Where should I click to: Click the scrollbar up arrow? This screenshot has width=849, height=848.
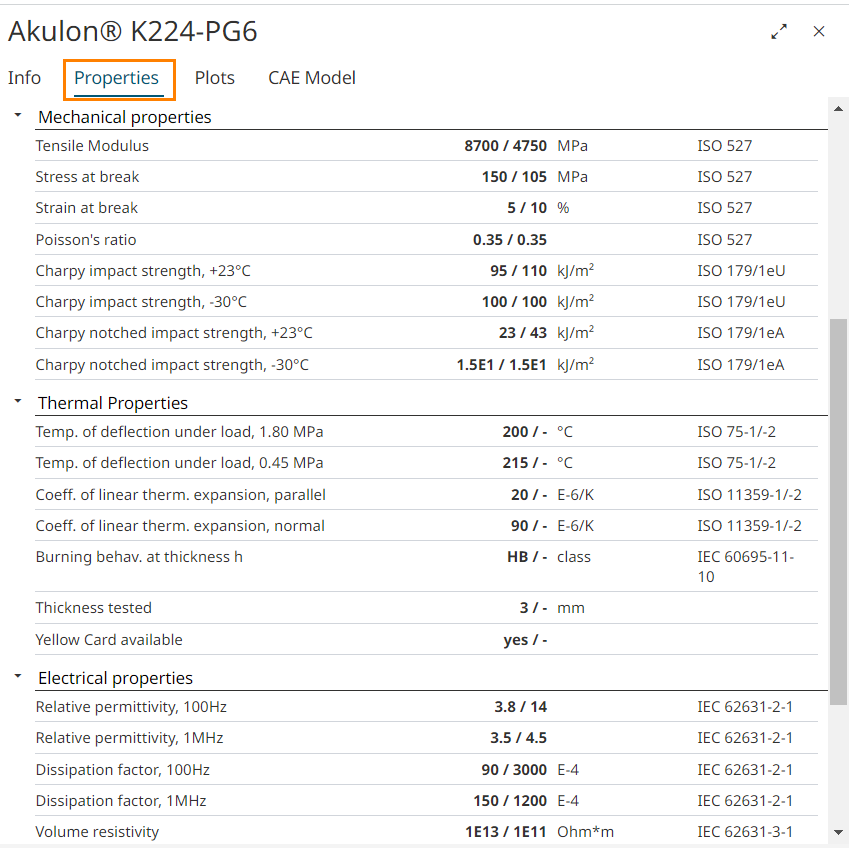click(838, 106)
